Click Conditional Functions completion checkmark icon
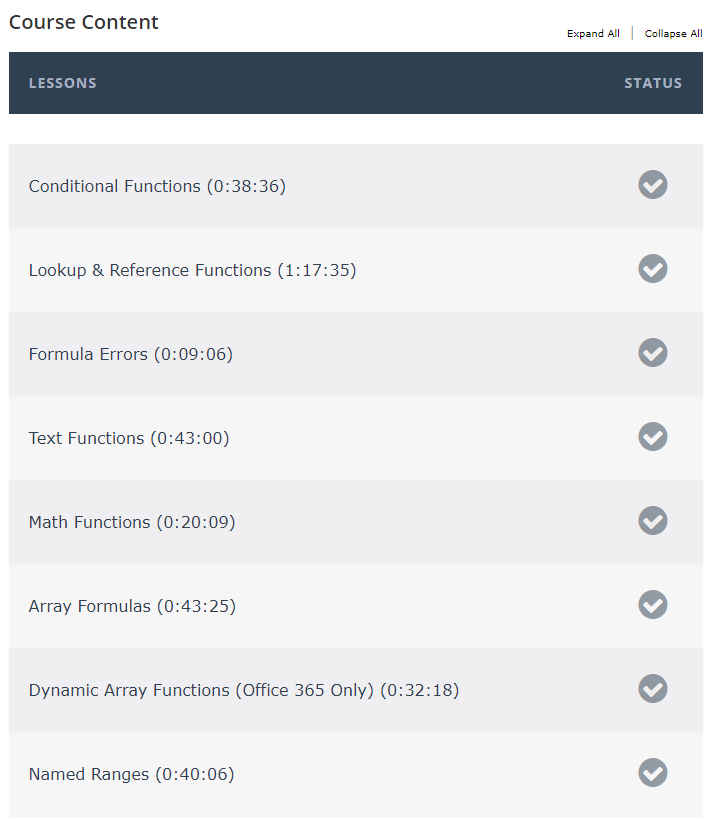Screen dimensions: 712x820 [652, 185]
